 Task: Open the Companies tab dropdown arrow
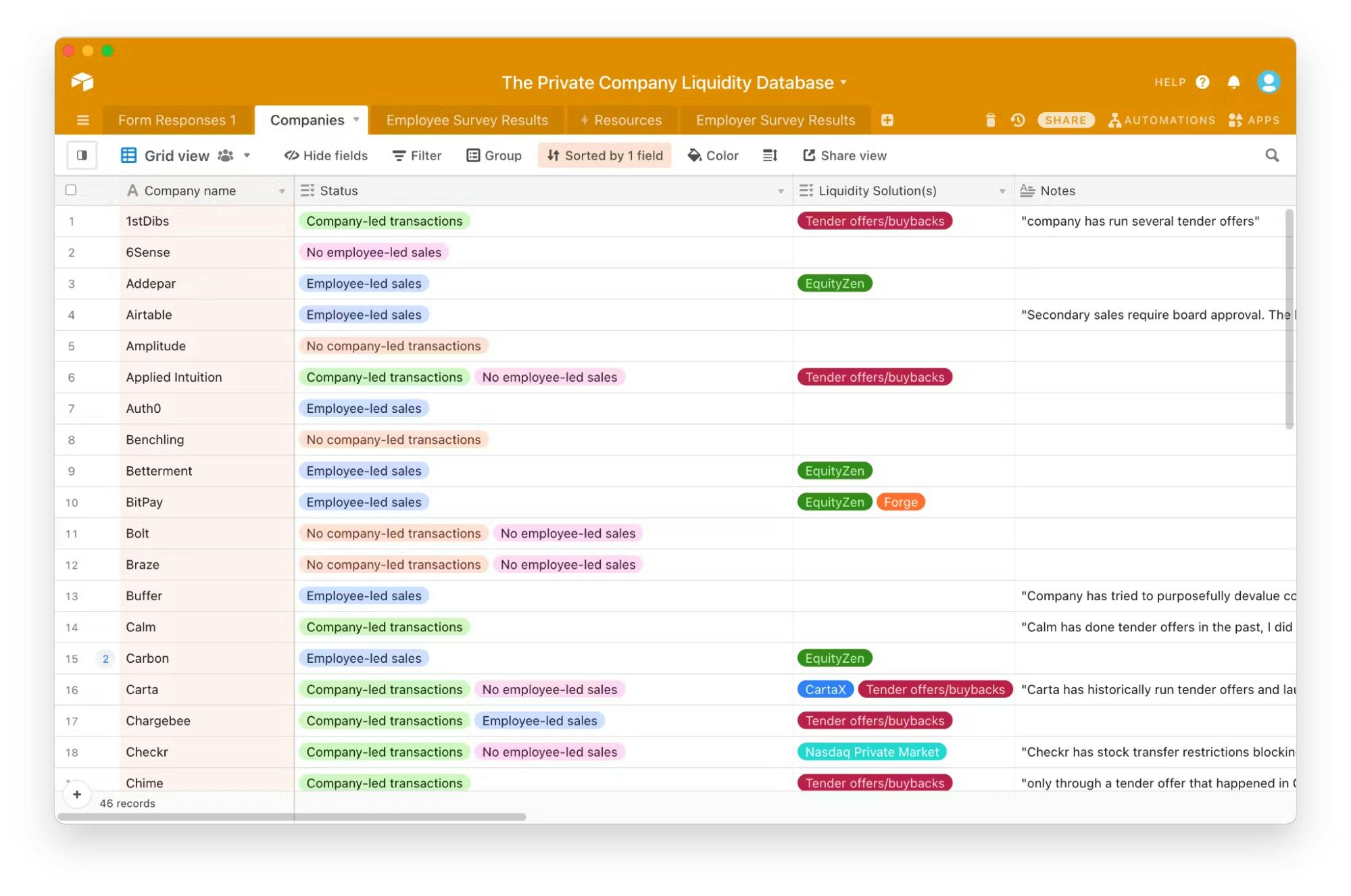pyautogui.click(x=356, y=120)
